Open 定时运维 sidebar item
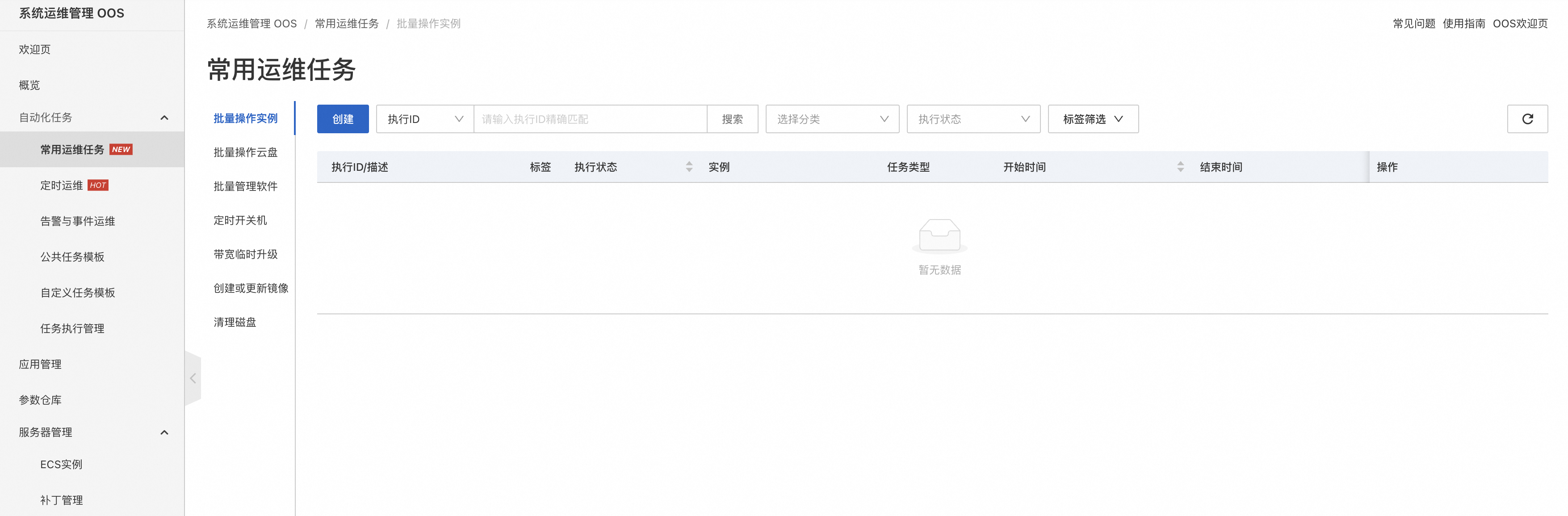The height and width of the screenshot is (516, 1568). click(92, 185)
